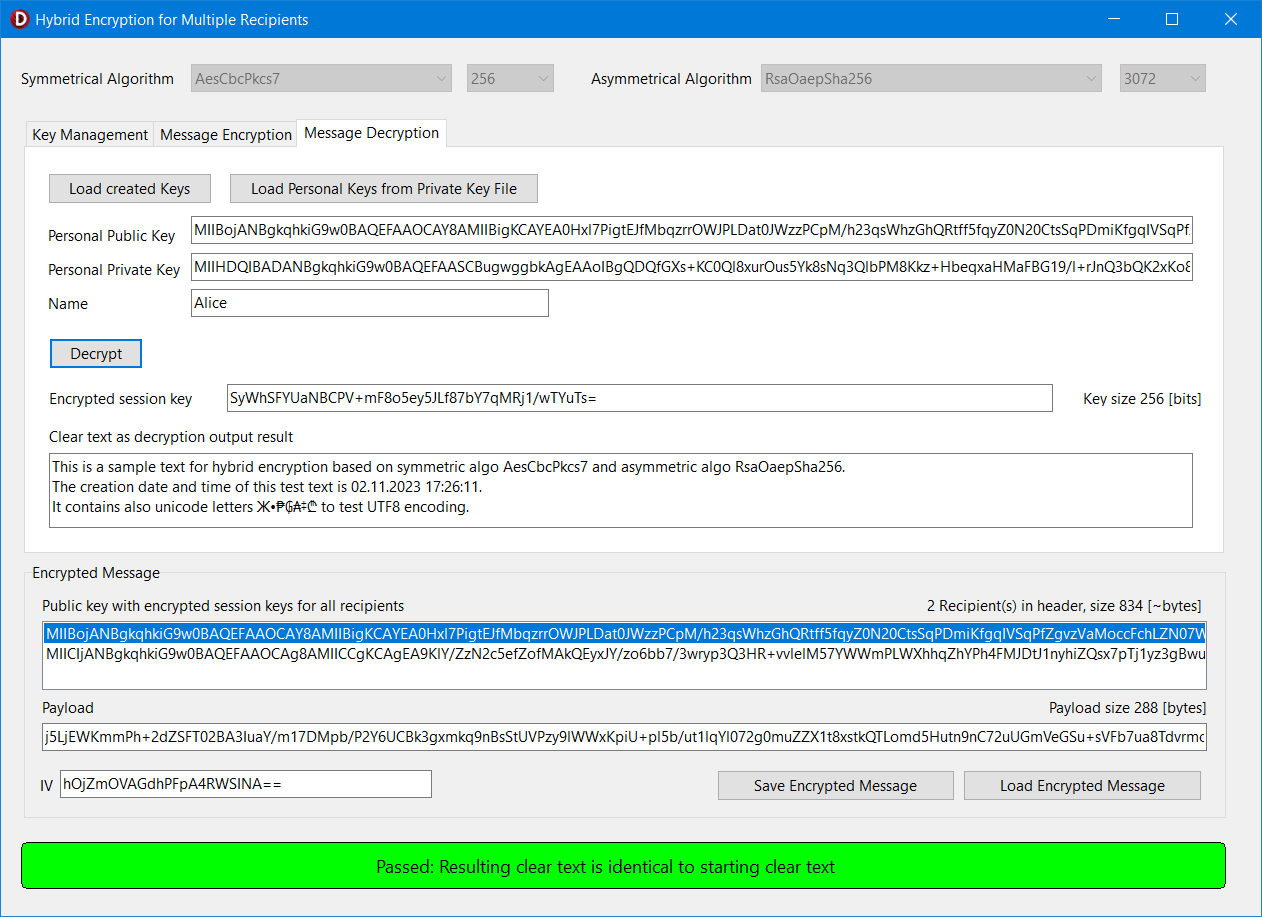The height and width of the screenshot is (917, 1262).
Task: Focus the Personal Public Key field
Action: 691,231
